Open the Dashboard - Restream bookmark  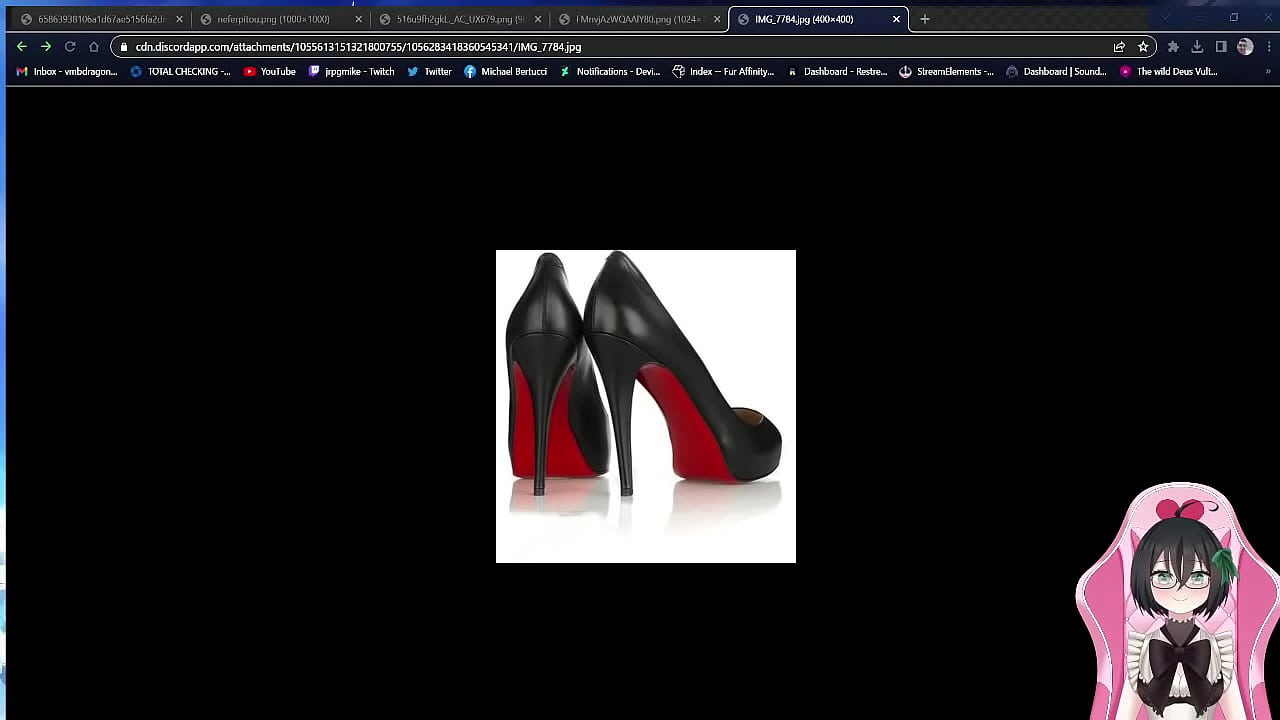[838, 72]
